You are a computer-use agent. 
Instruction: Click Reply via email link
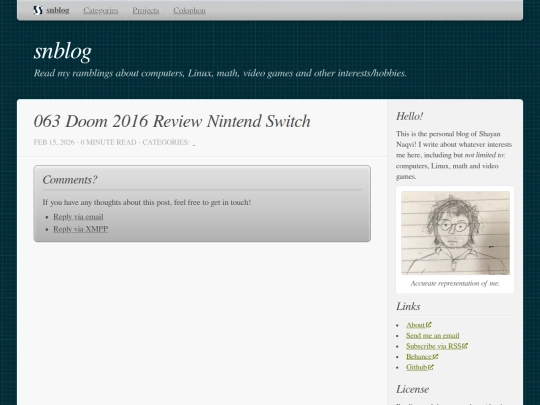[x=78, y=217]
